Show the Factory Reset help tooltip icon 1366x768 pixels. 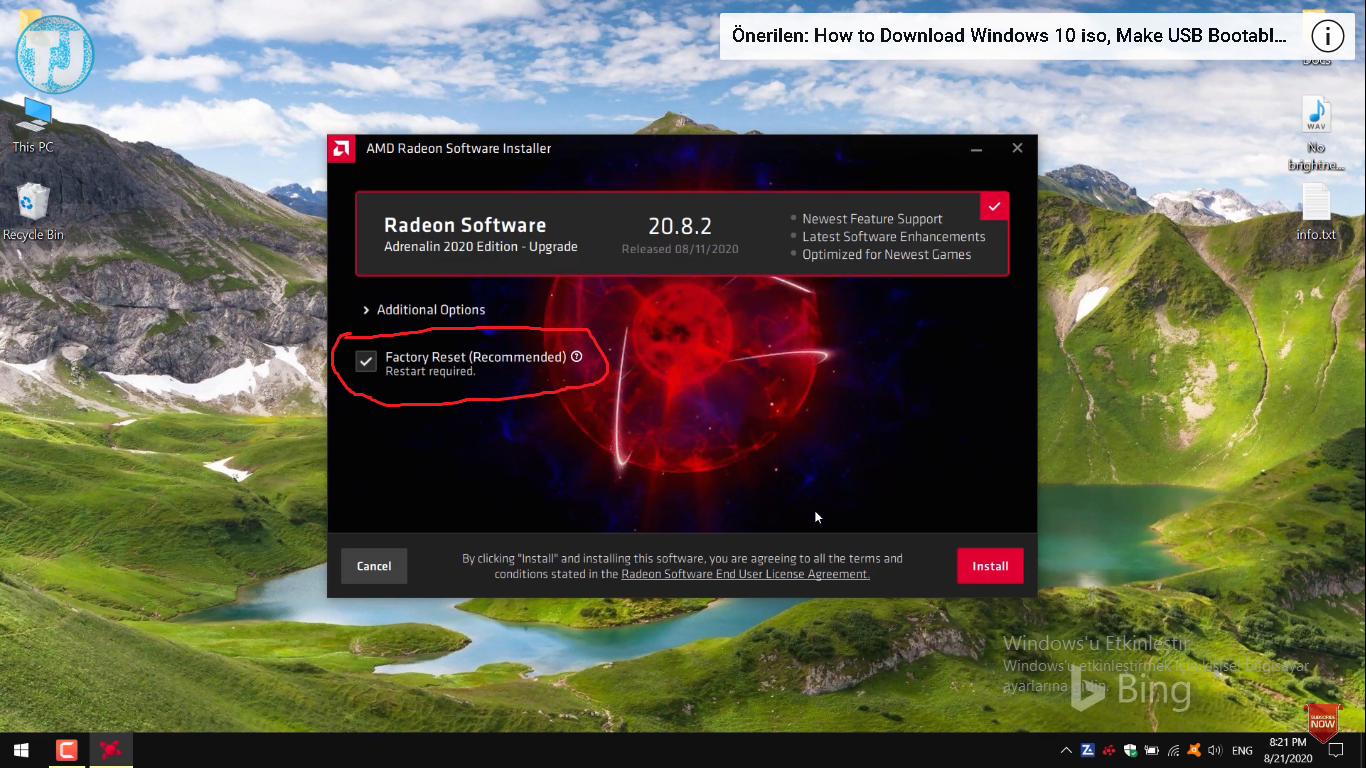(577, 356)
